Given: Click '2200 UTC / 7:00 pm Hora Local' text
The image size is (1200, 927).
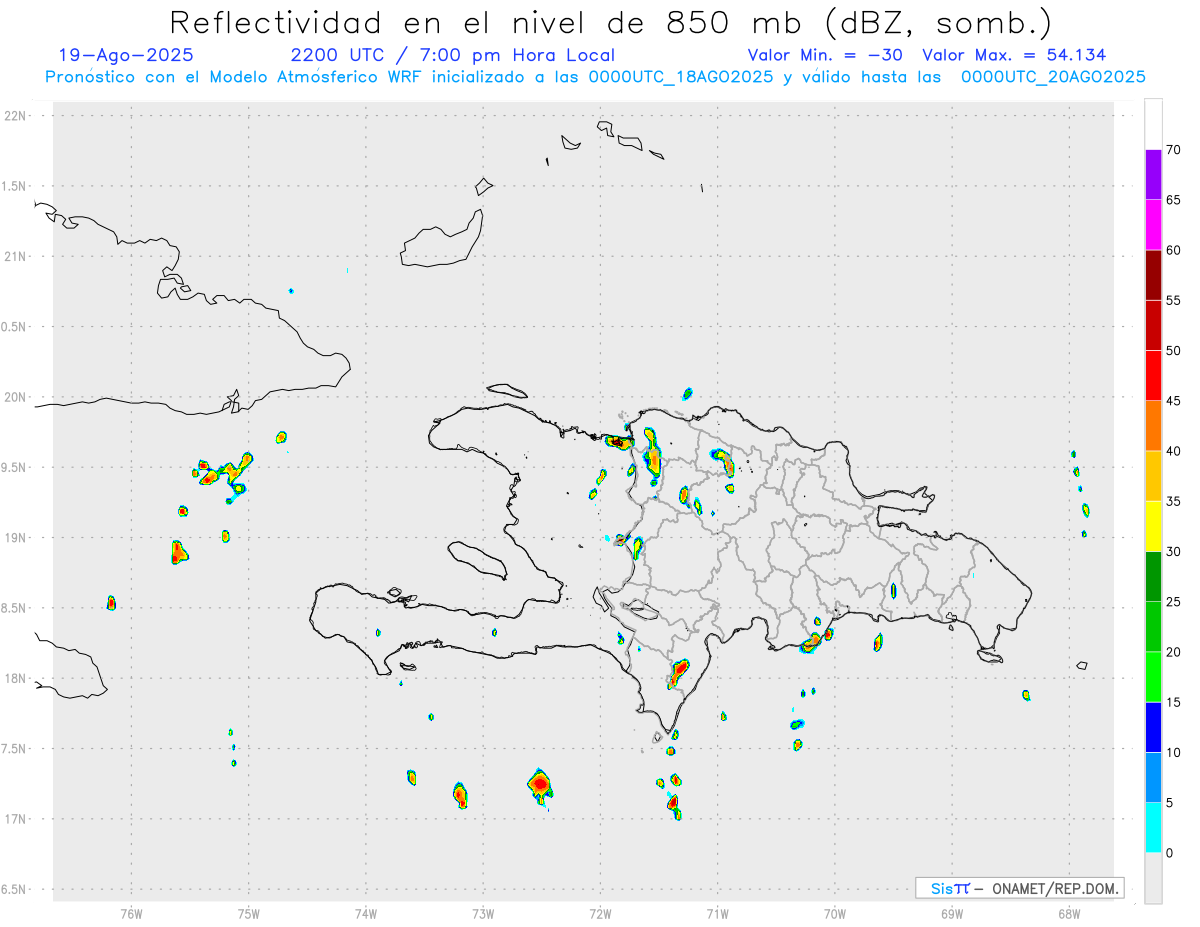Looking at the screenshot, I should tap(452, 55).
